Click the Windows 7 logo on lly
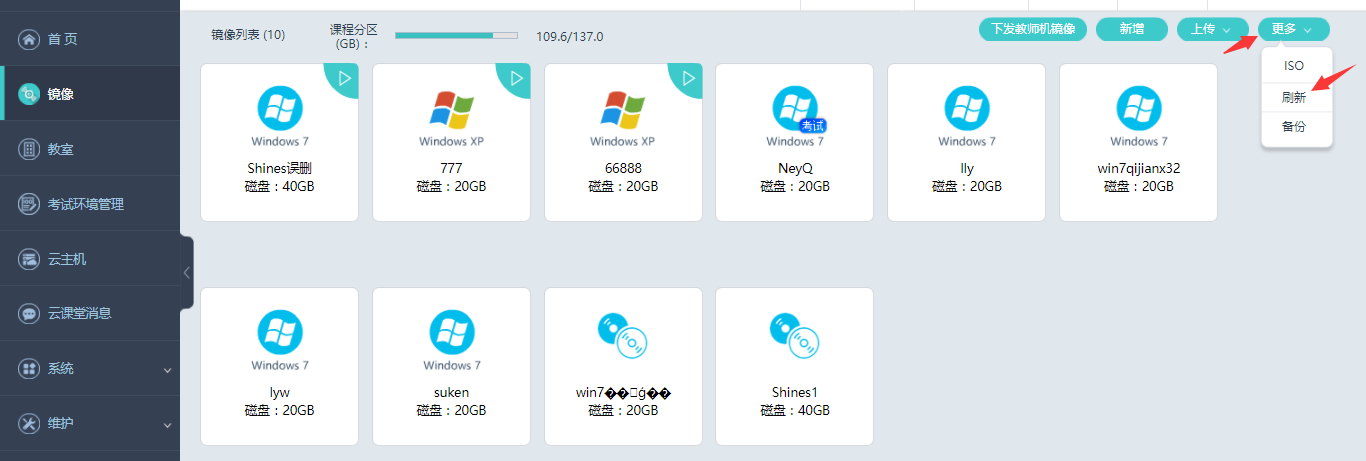This screenshot has width=1366, height=461. (966, 107)
